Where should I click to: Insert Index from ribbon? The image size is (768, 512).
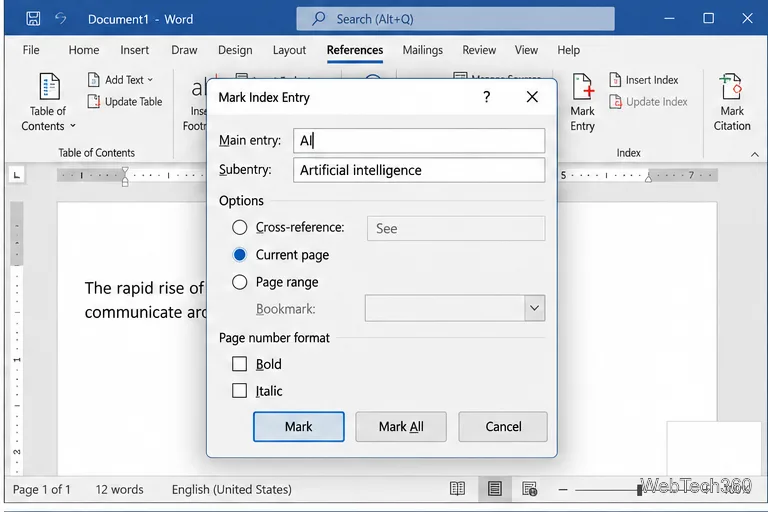click(x=644, y=80)
